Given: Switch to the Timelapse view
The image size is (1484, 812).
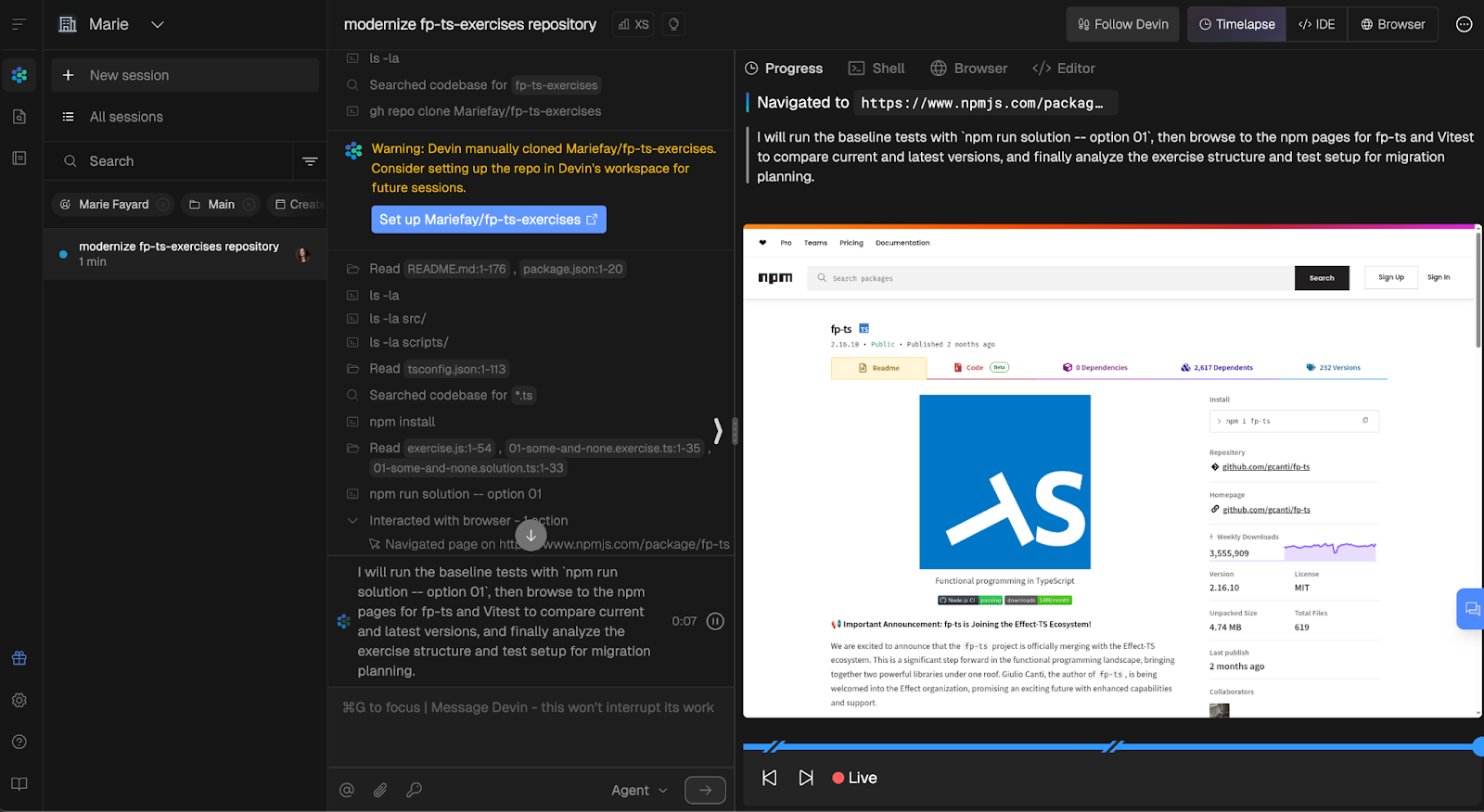Looking at the screenshot, I should pos(1237,24).
